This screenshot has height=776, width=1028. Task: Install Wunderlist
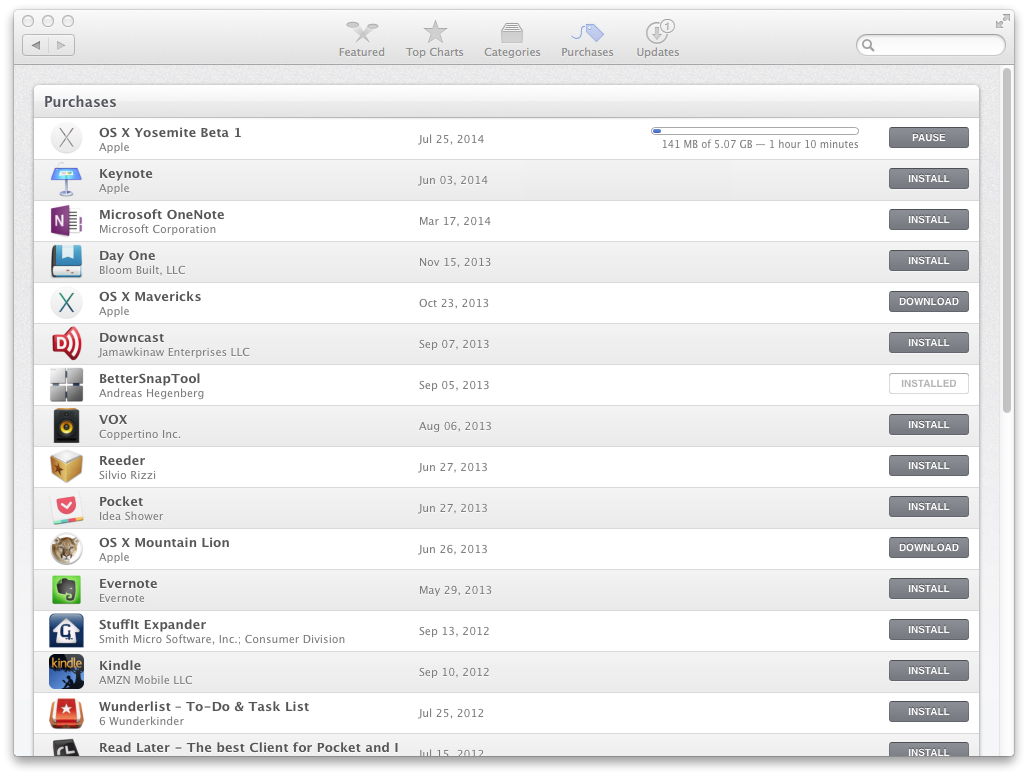click(928, 712)
